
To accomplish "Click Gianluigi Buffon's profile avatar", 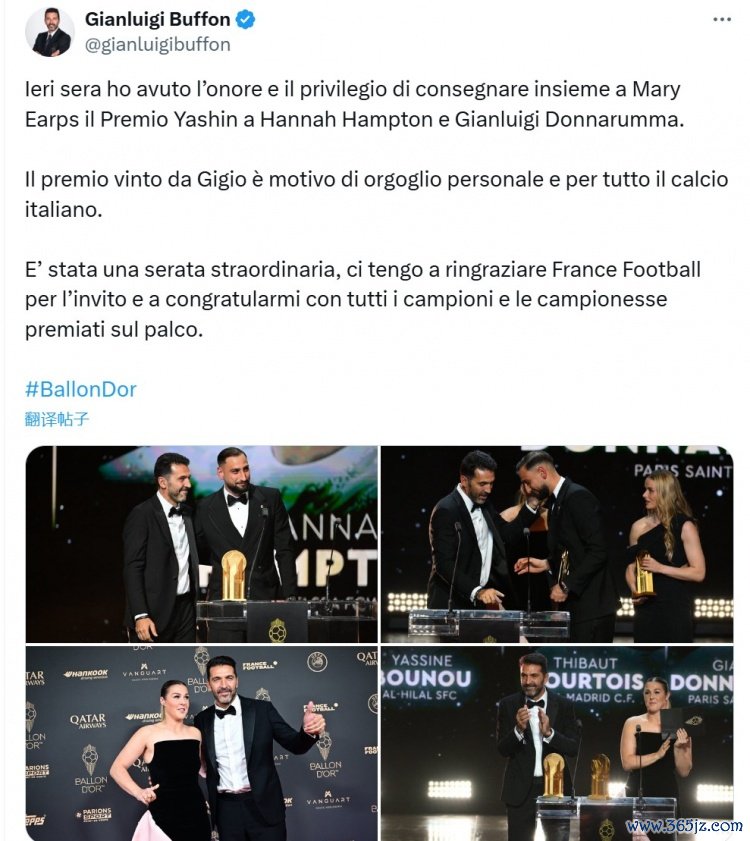I will tap(50, 32).
